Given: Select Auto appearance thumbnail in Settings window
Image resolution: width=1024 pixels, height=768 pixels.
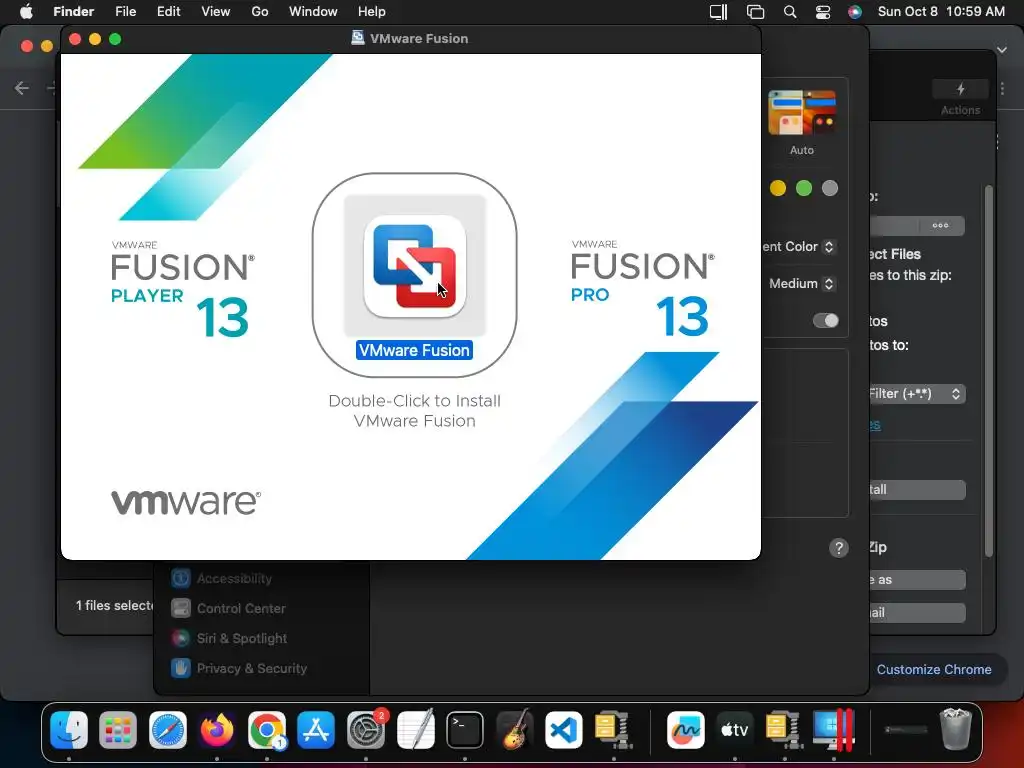Looking at the screenshot, I should pos(802,113).
